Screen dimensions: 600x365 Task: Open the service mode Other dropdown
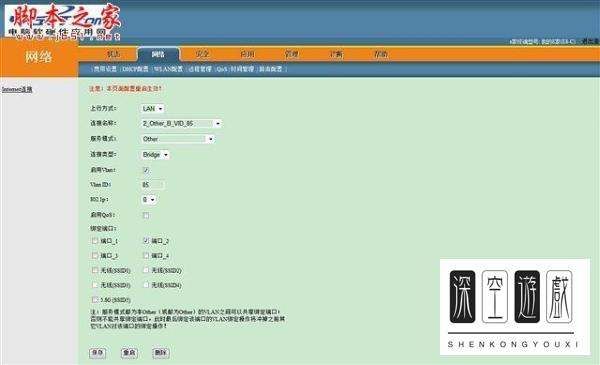pos(178,139)
